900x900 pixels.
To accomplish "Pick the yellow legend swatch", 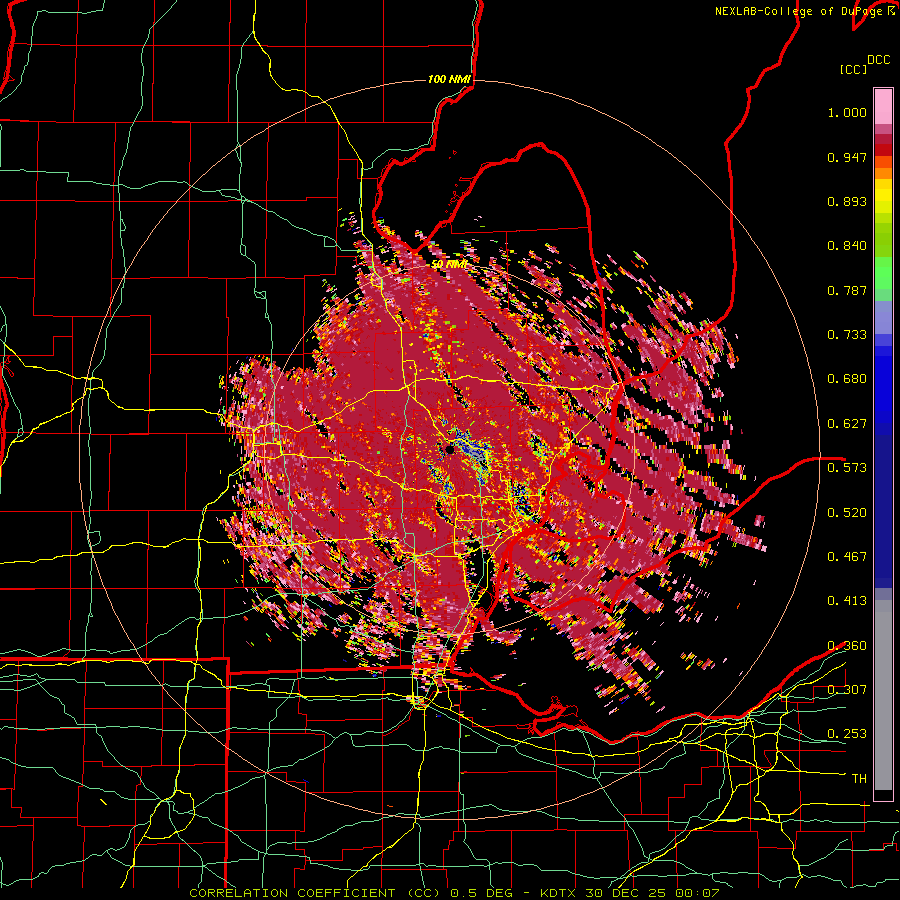I will click(883, 196).
